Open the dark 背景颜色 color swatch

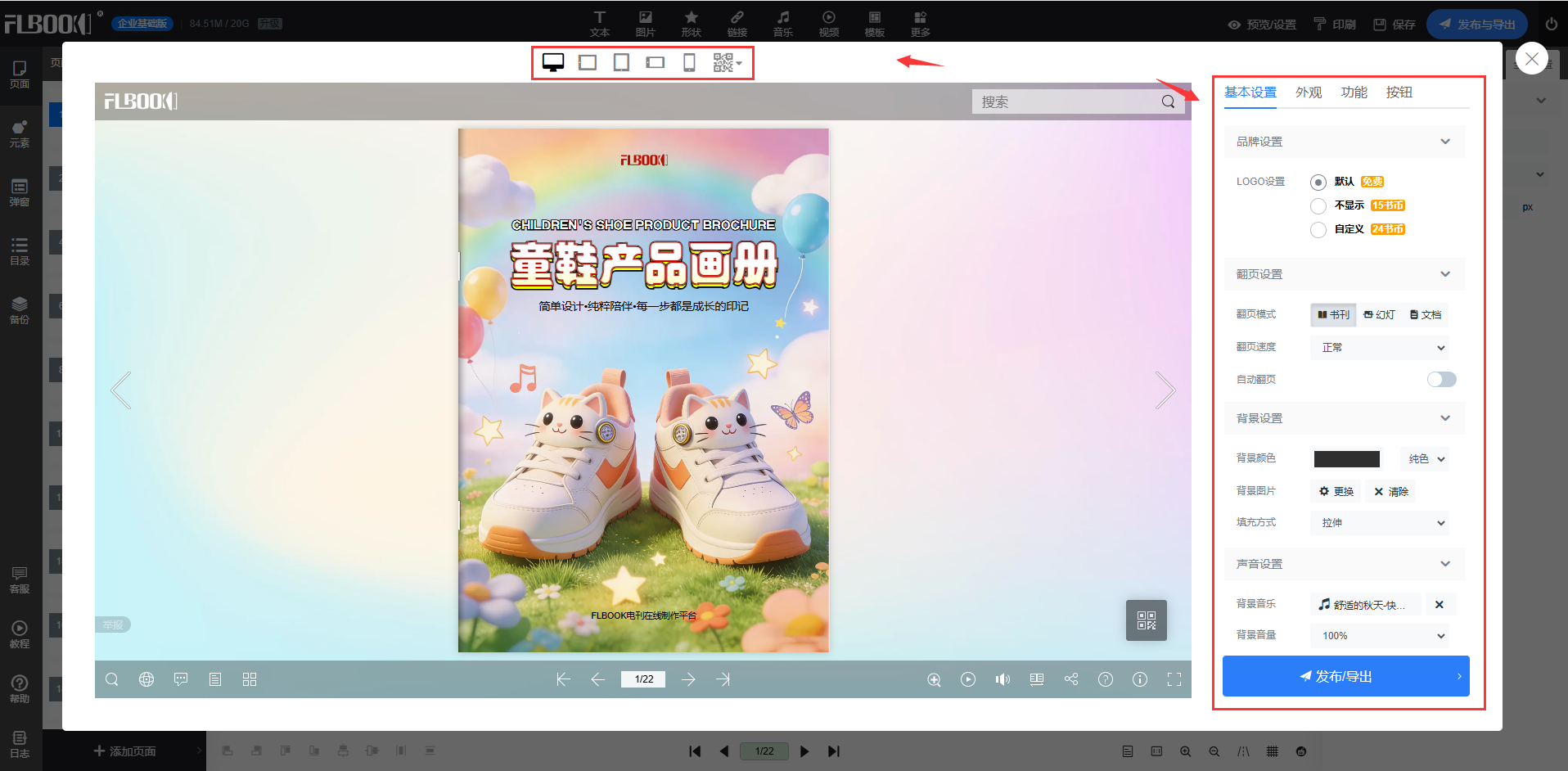(x=1346, y=459)
